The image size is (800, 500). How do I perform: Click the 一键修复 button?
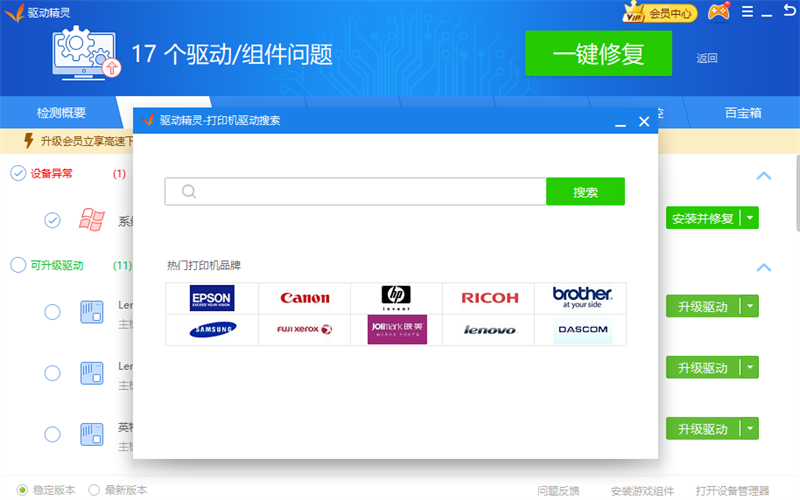coord(598,54)
